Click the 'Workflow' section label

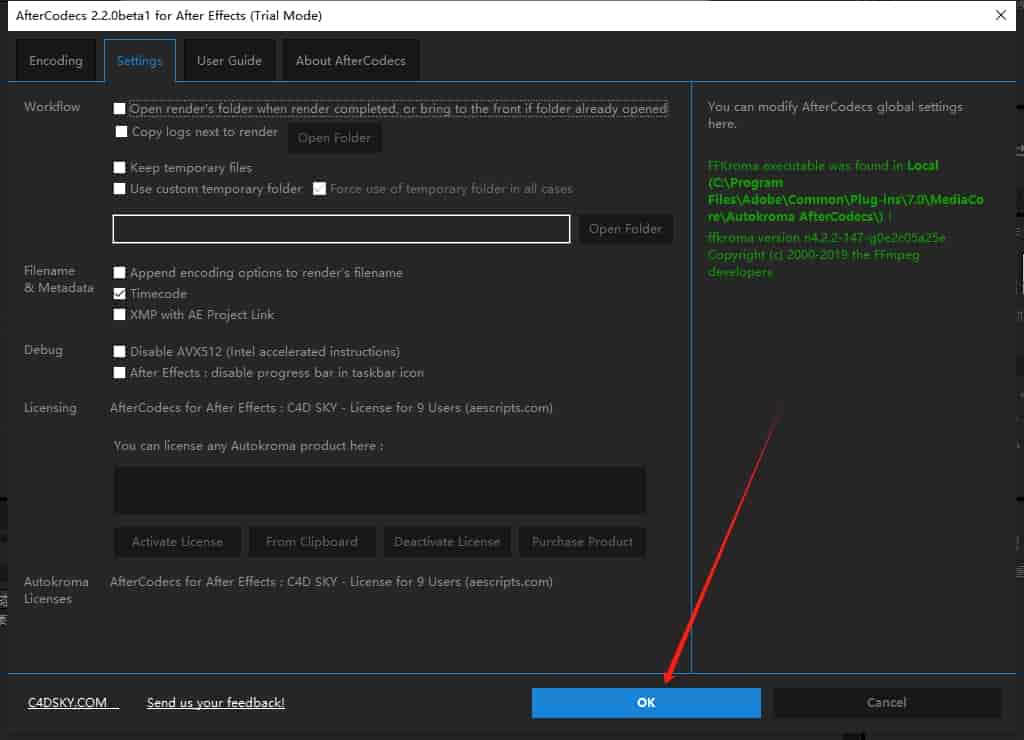52,106
